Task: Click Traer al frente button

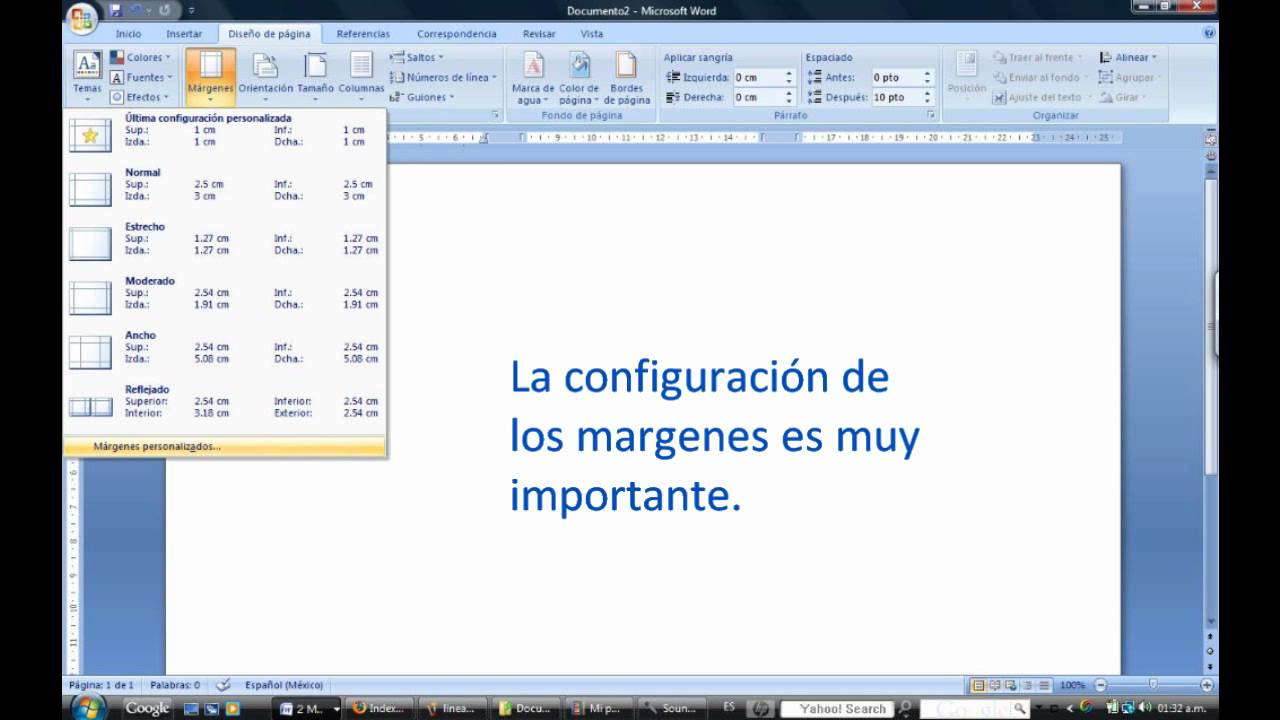Action: [x=1038, y=58]
